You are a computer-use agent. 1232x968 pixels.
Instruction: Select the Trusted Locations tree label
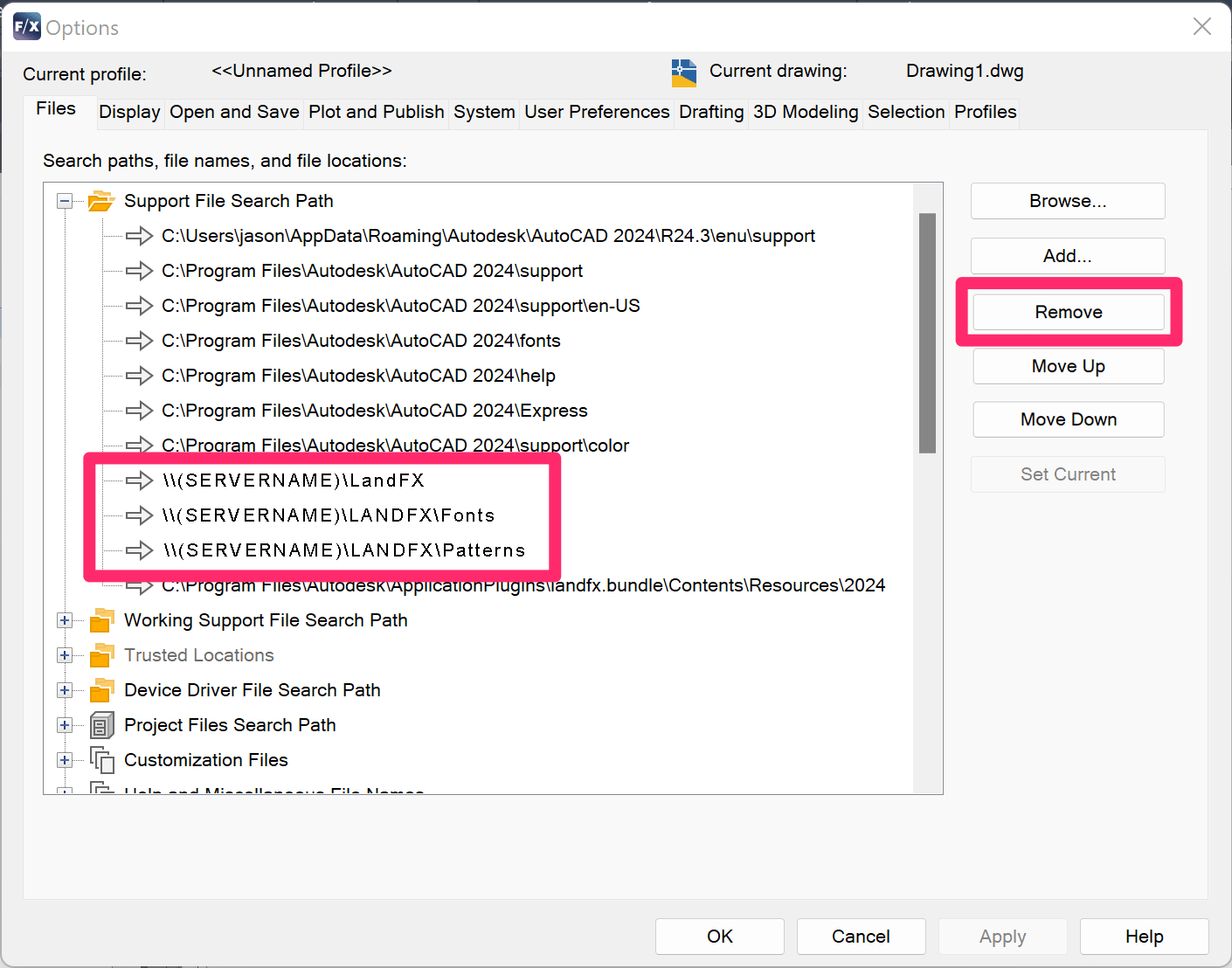point(199,655)
